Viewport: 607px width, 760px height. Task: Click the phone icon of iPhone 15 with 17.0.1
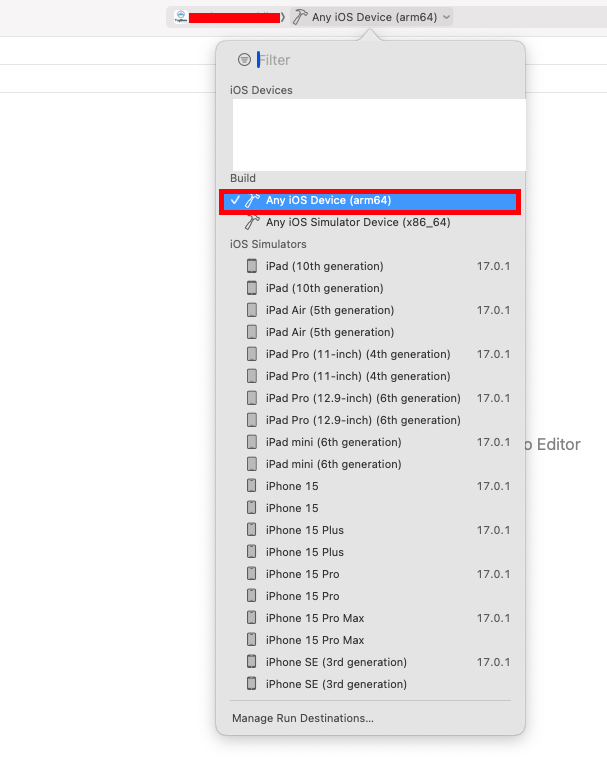(x=252, y=486)
